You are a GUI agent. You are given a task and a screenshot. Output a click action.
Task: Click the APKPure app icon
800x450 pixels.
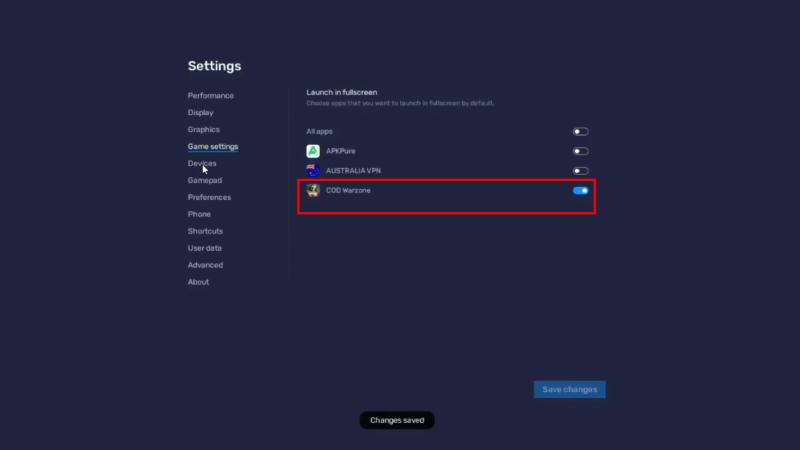coord(313,151)
